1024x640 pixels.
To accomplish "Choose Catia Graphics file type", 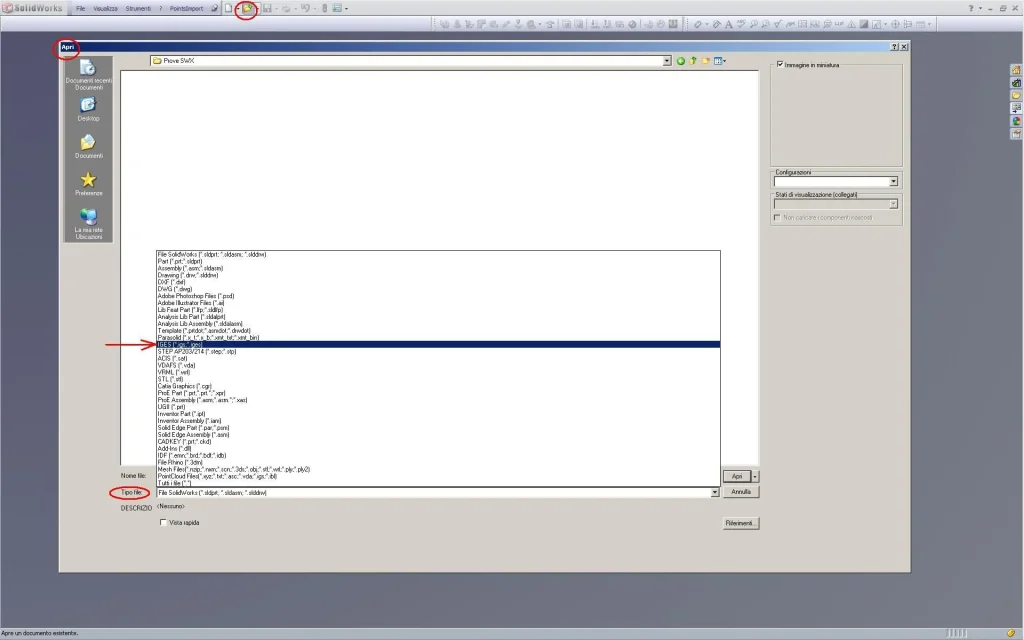I will (438, 386).
